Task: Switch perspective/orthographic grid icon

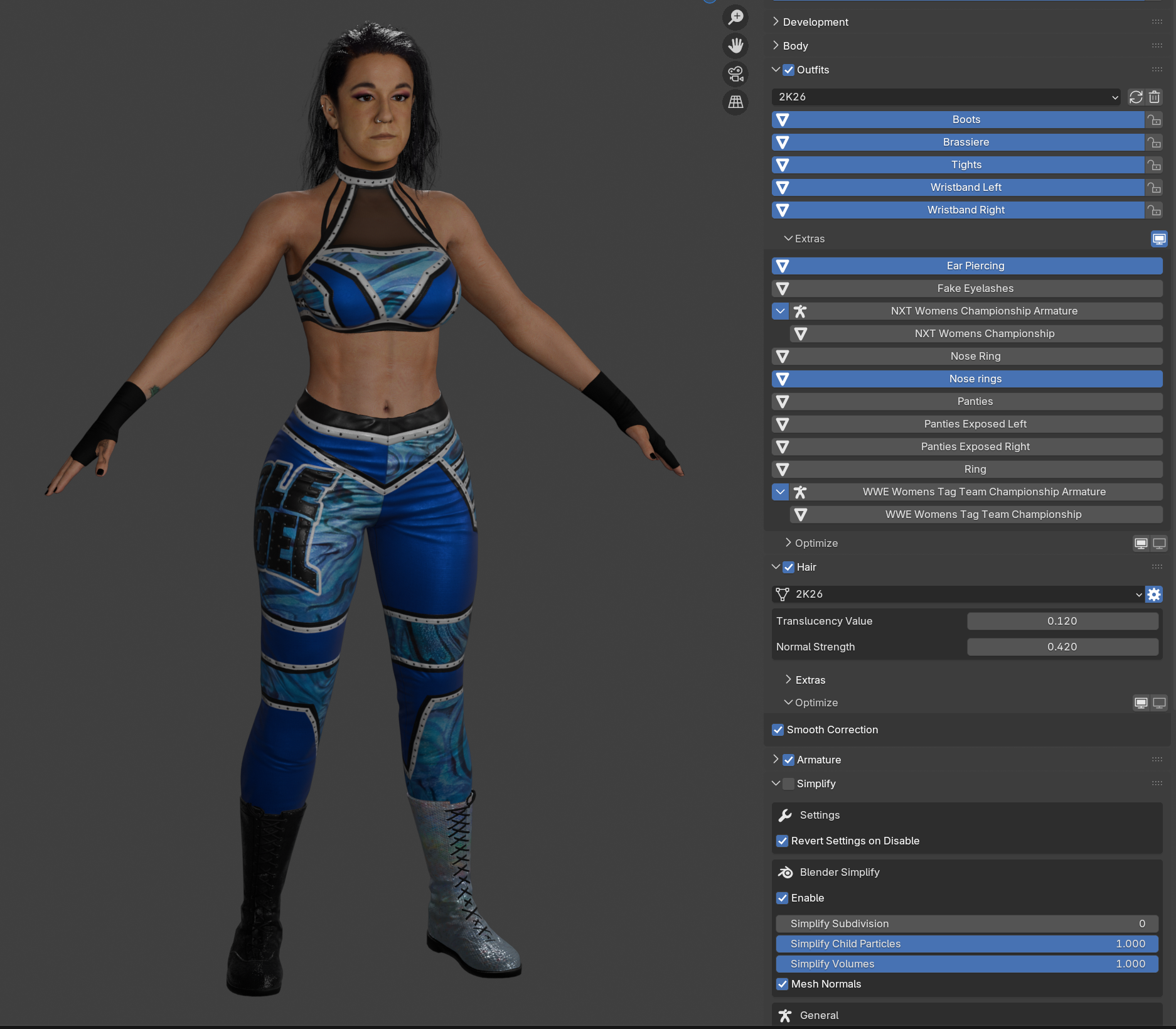Action: pos(735,102)
